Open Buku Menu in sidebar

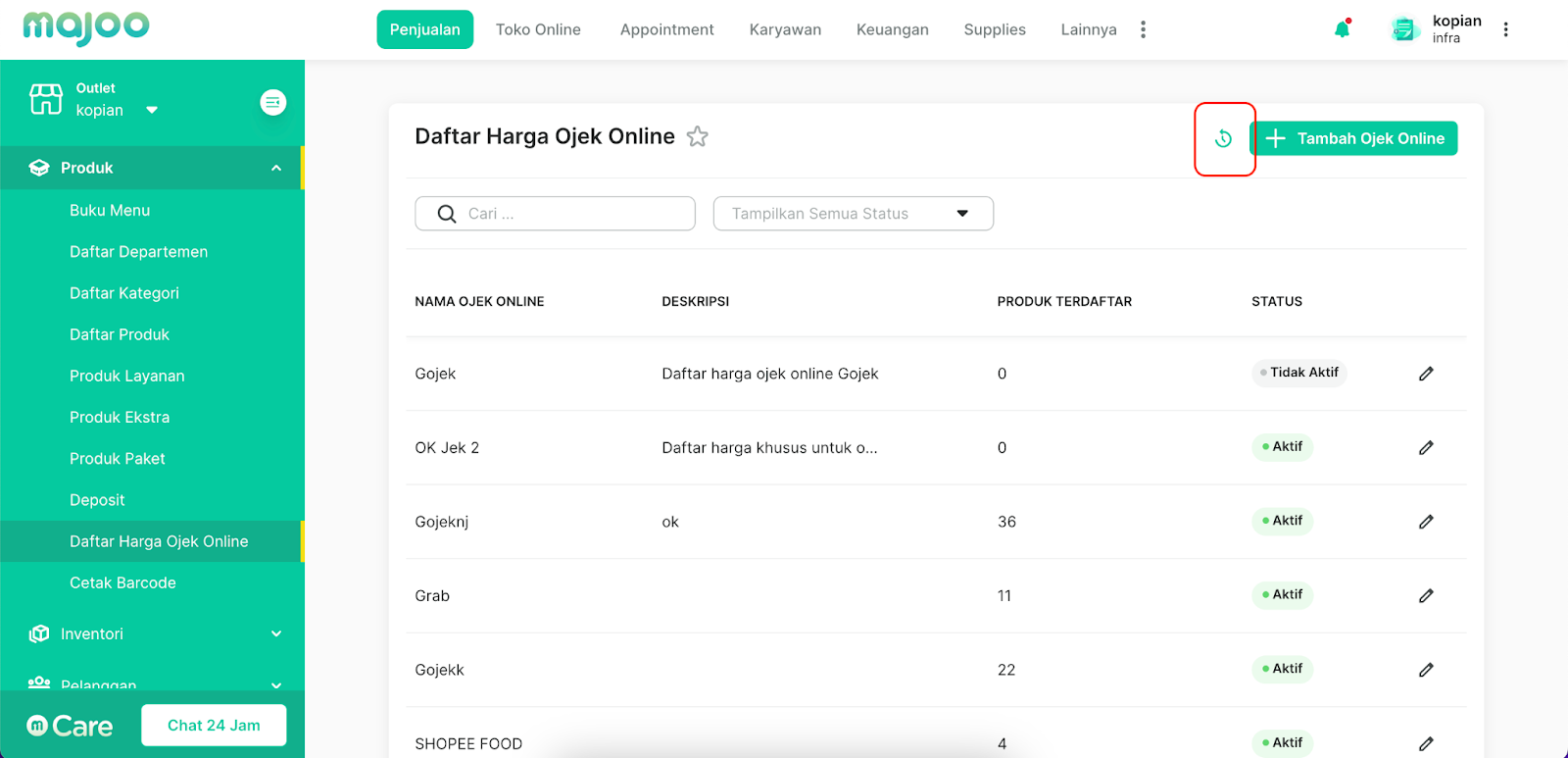[110, 210]
